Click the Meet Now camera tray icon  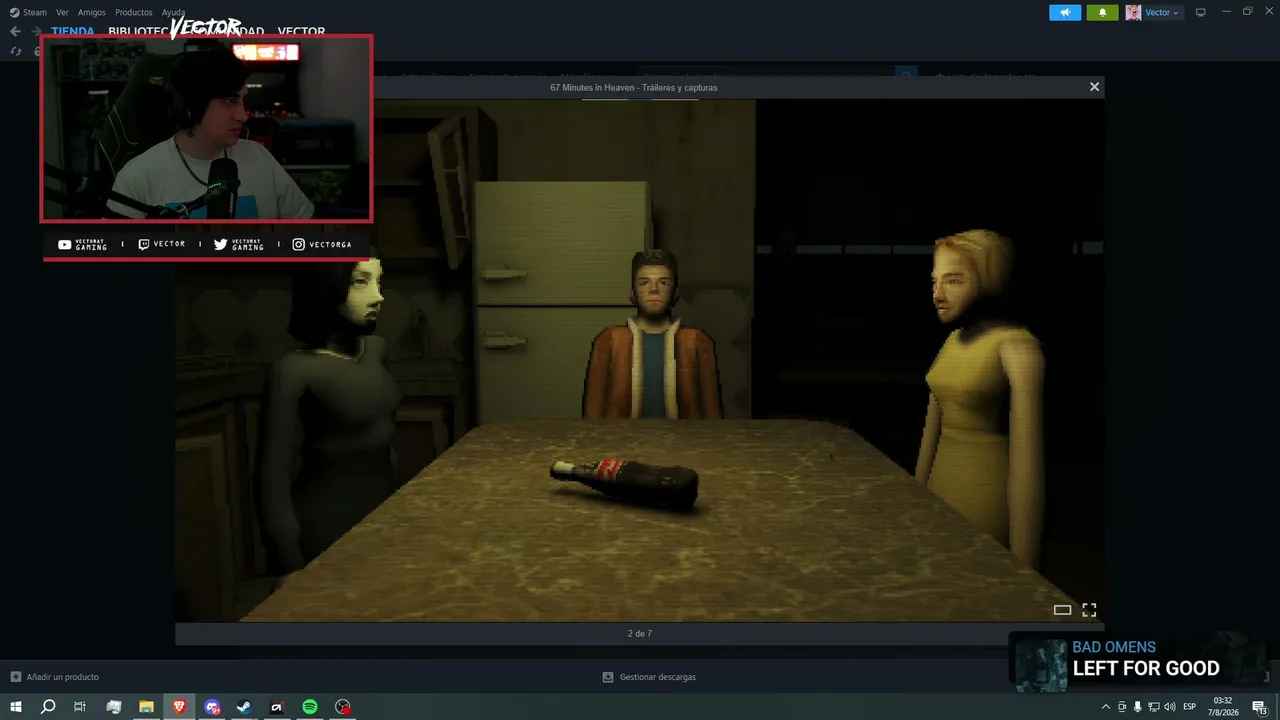click(1121, 707)
